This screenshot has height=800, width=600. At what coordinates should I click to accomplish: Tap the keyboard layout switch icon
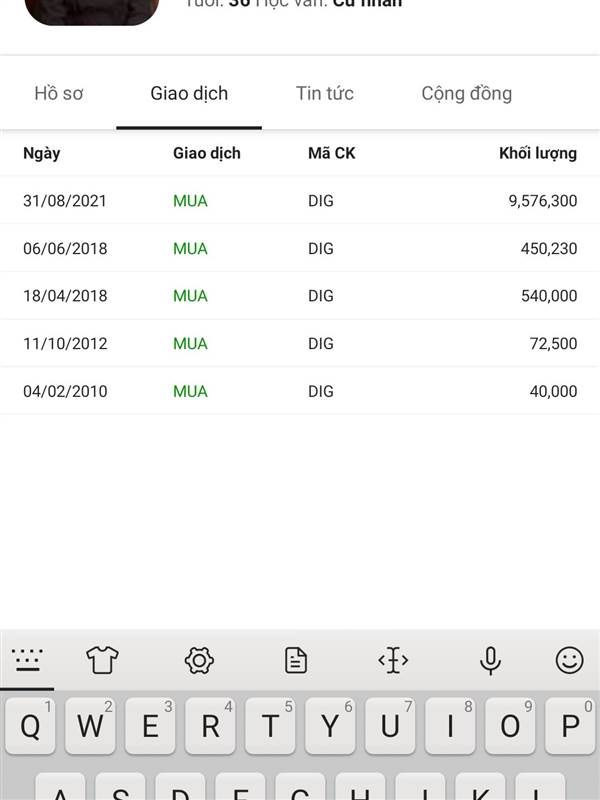27,660
